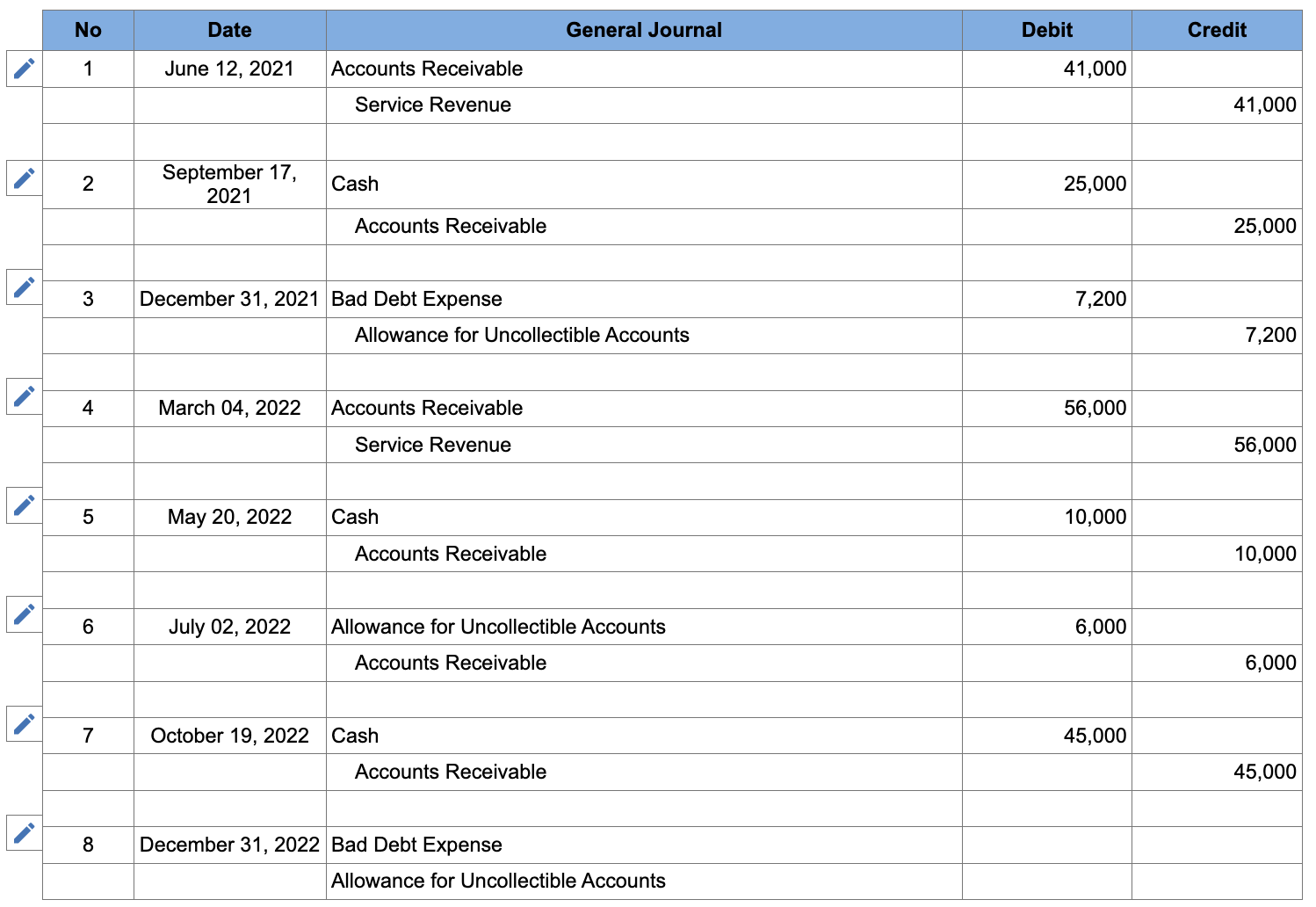
Task: Edit the March 04, 2022 journal entry
Action: click(23, 396)
